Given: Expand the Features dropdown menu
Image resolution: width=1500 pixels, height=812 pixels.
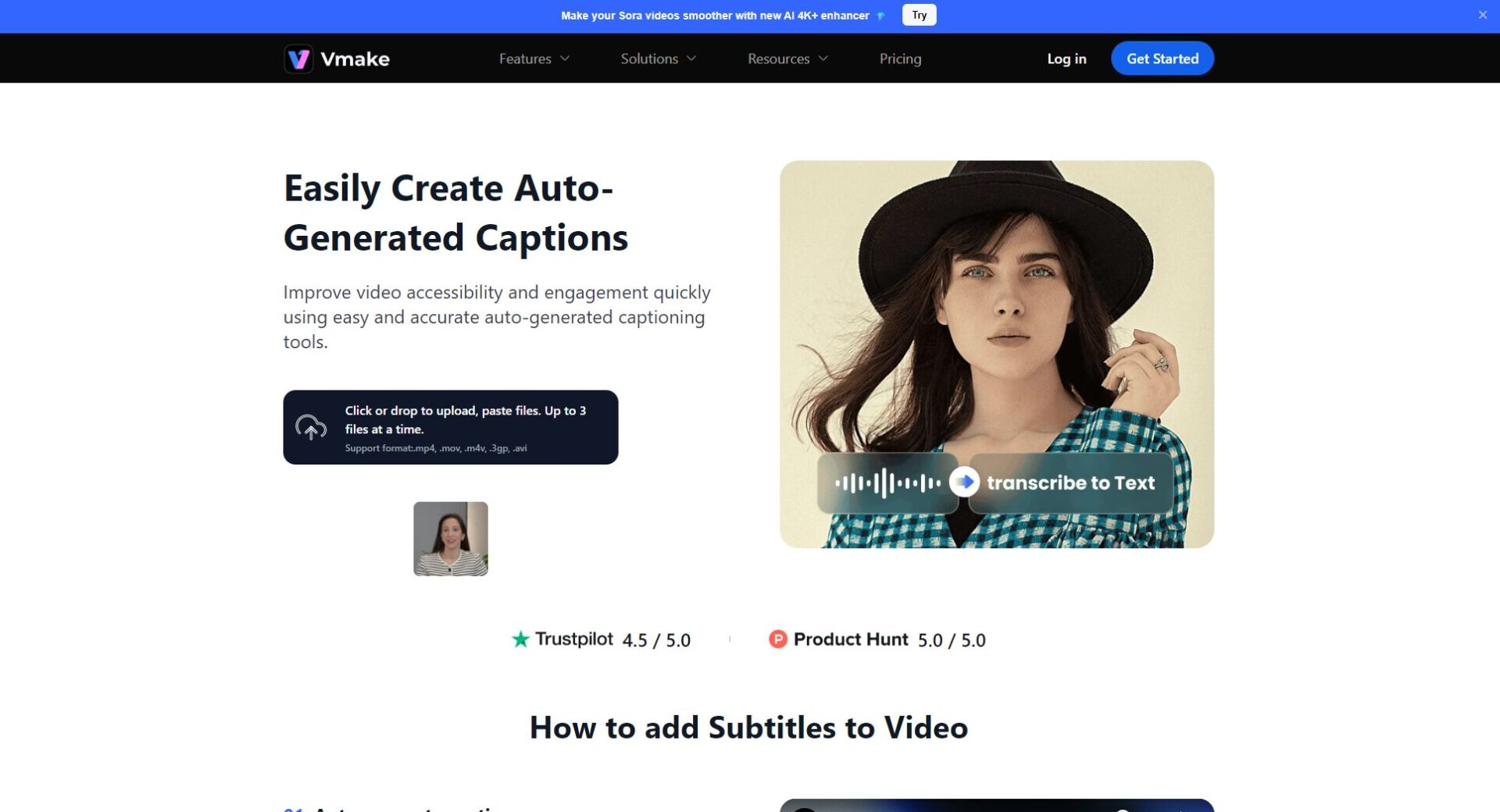Looking at the screenshot, I should click(x=534, y=59).
